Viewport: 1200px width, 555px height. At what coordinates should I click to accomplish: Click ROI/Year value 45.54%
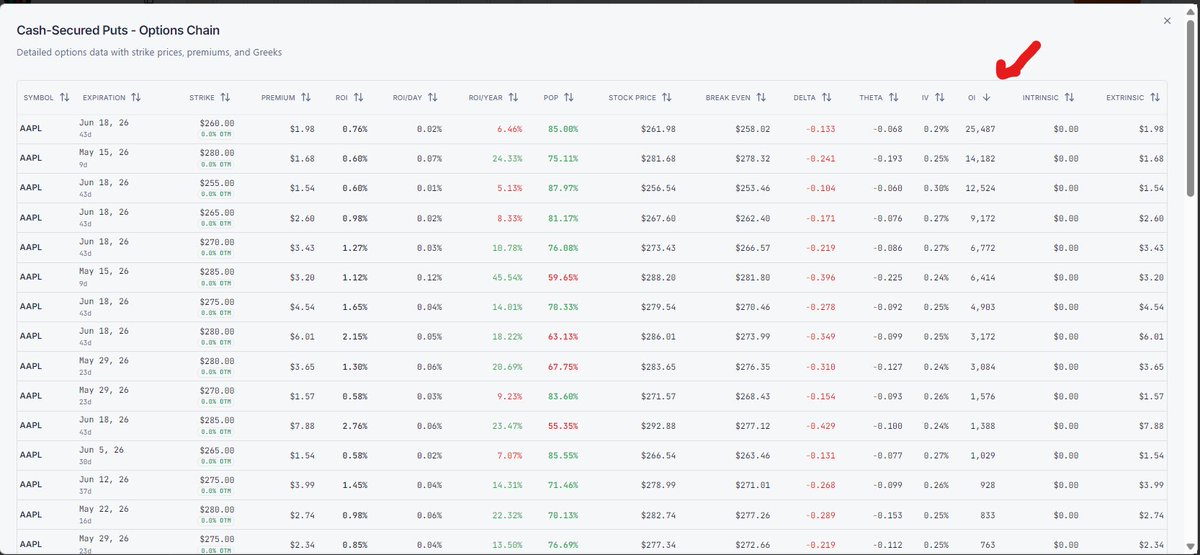[x=507, y=277]
